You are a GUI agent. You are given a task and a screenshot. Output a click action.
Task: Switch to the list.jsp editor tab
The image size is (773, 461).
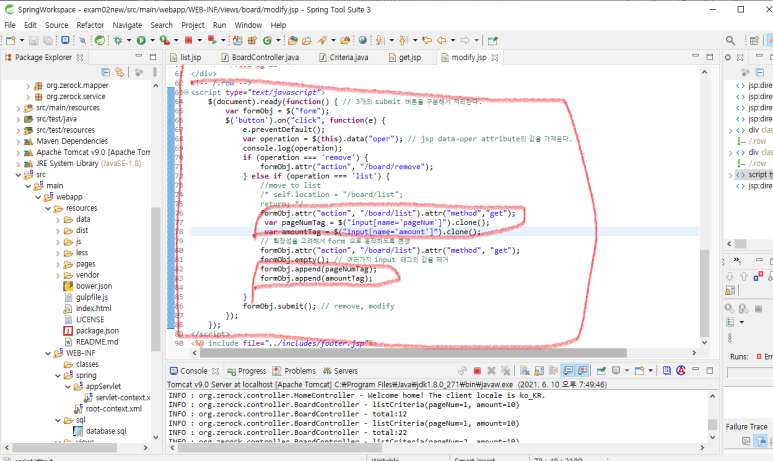(x=186, y=58)
